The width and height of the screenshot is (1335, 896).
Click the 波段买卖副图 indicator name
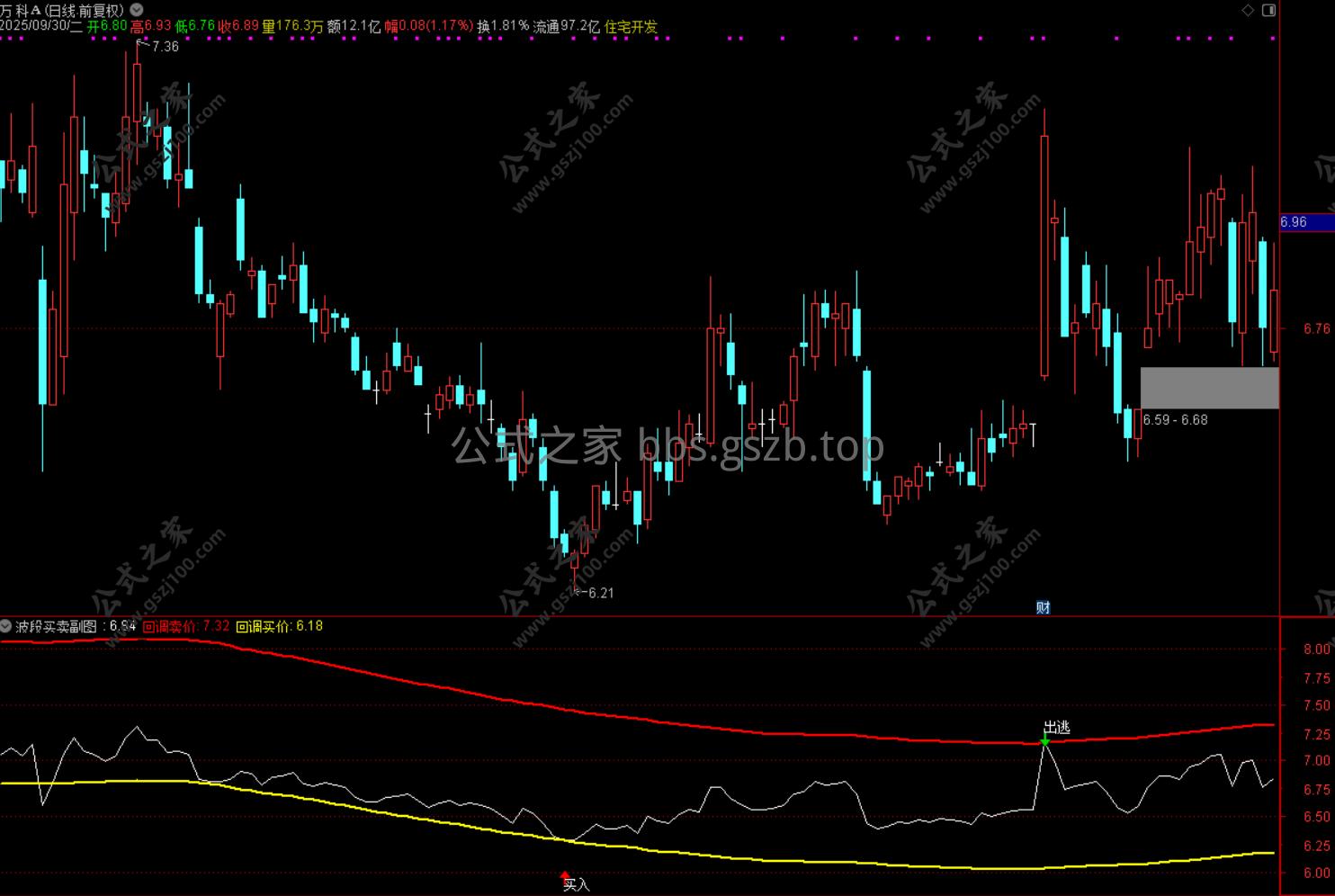tap(56, 626)
